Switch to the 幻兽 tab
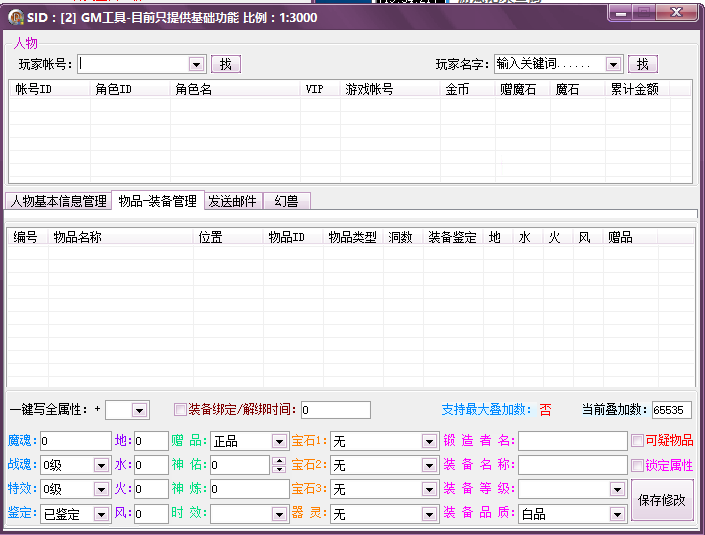Screen dimensions: 705x535 286,201
